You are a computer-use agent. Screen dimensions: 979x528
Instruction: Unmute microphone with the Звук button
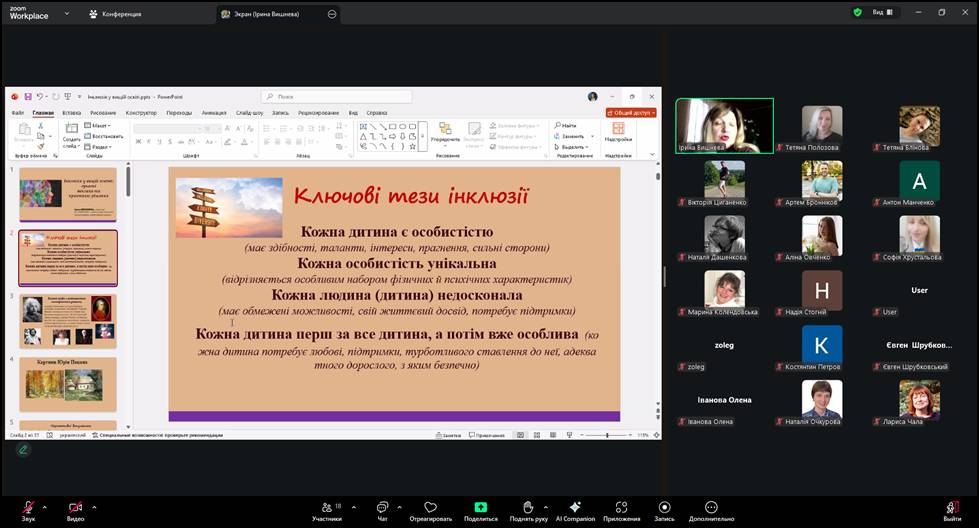tap(28, 508)
